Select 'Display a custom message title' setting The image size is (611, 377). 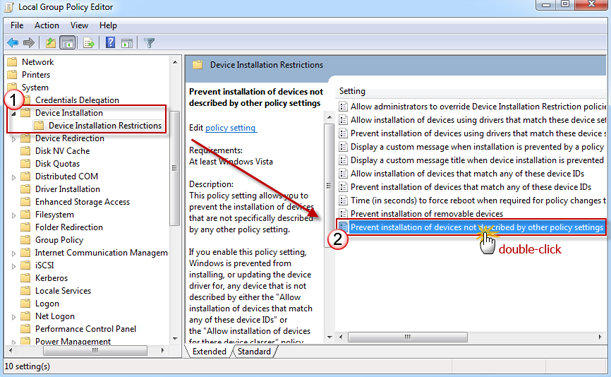477,160
